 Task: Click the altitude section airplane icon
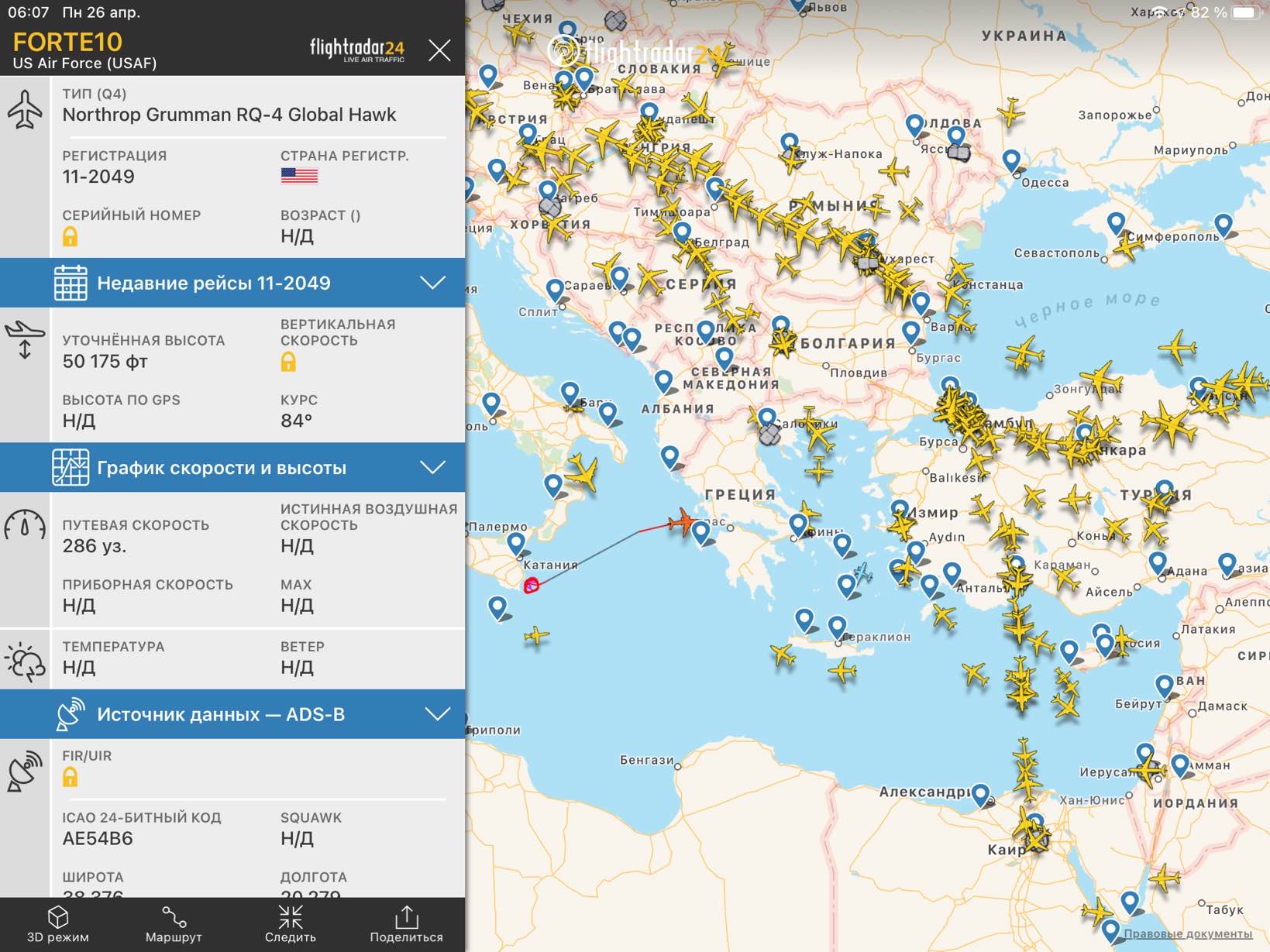click(x=25, y=339)
